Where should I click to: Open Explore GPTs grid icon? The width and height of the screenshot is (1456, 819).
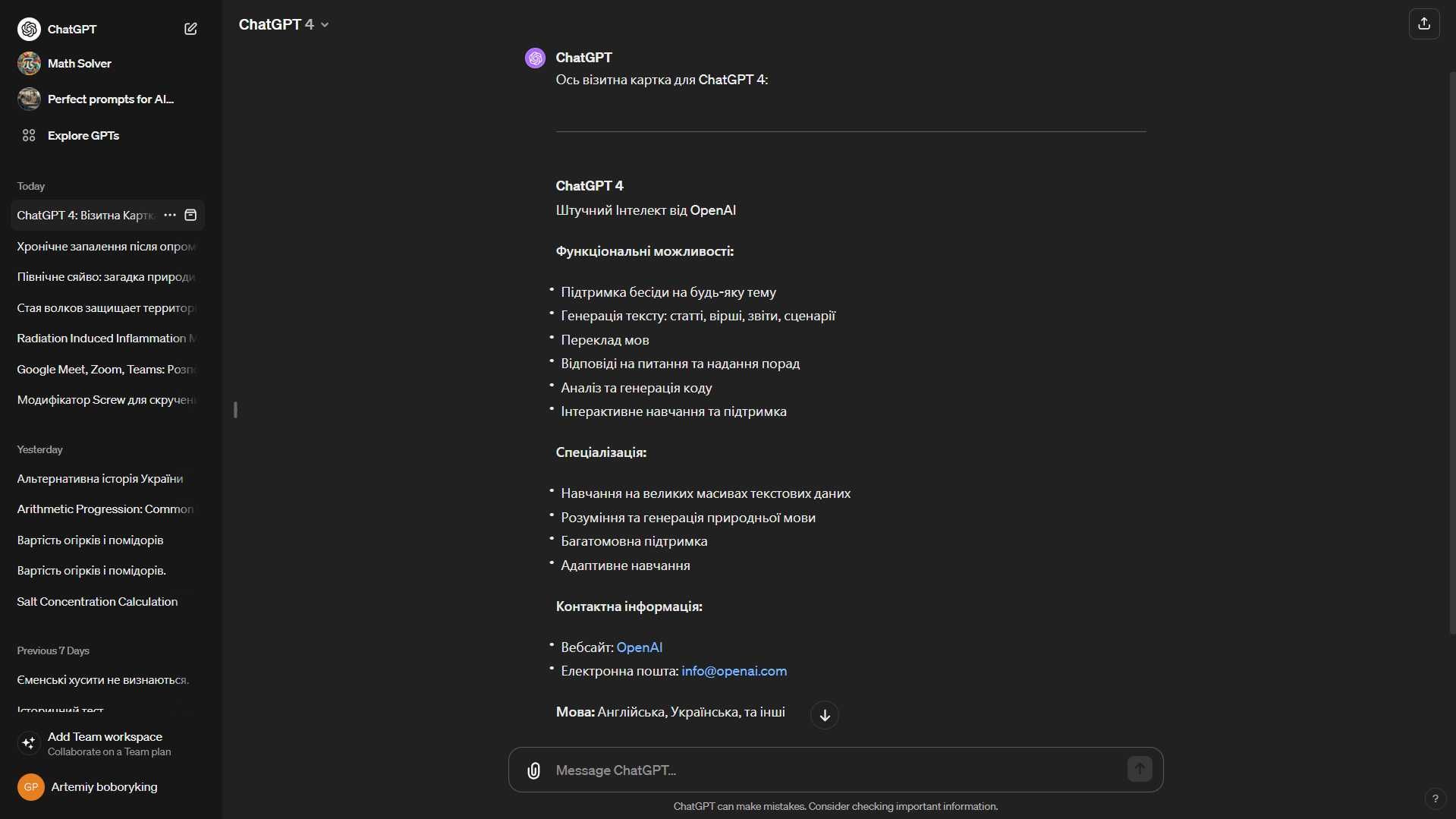[29, 135]
